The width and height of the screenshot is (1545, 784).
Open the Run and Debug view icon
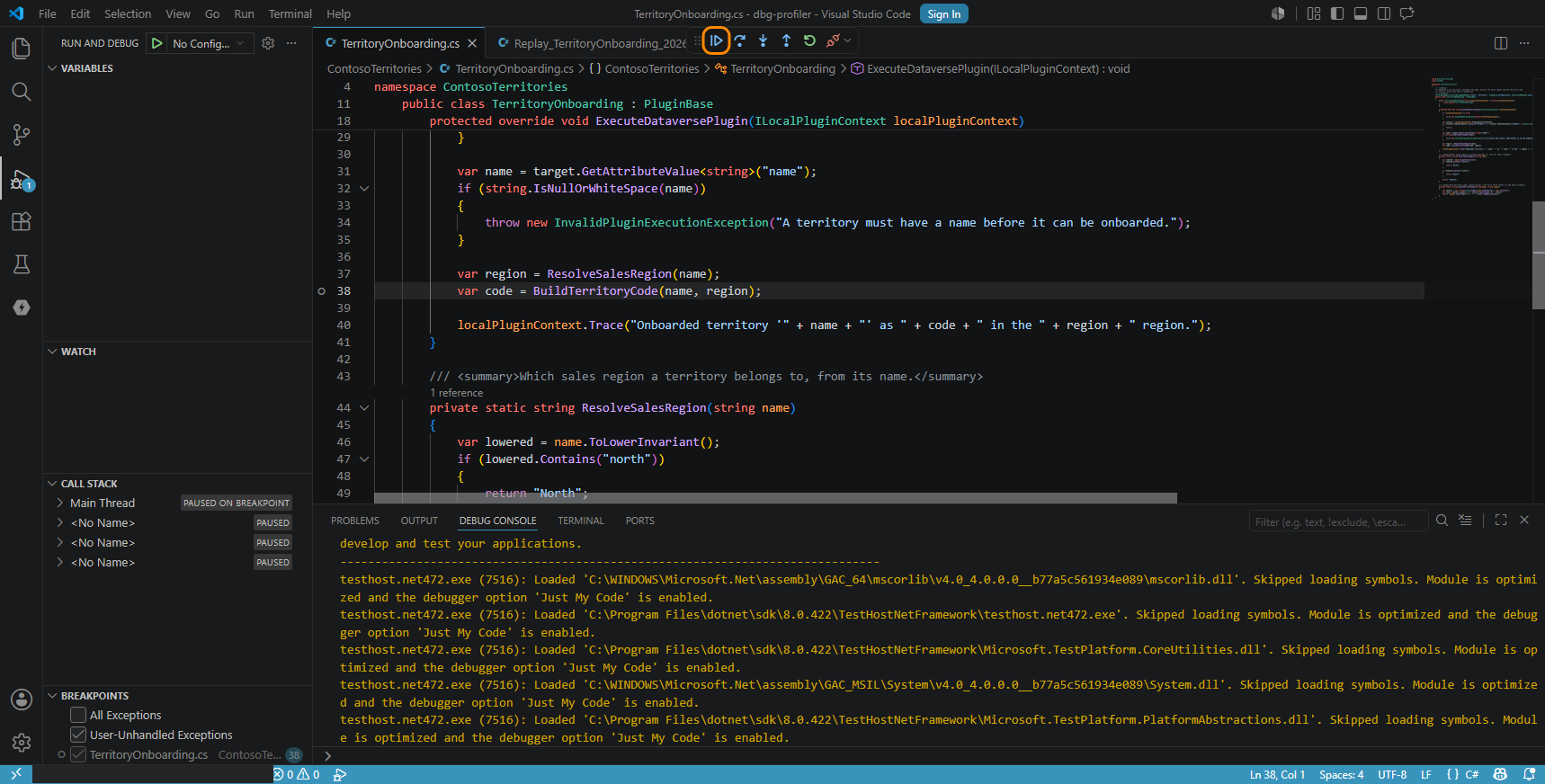(22, 179)
